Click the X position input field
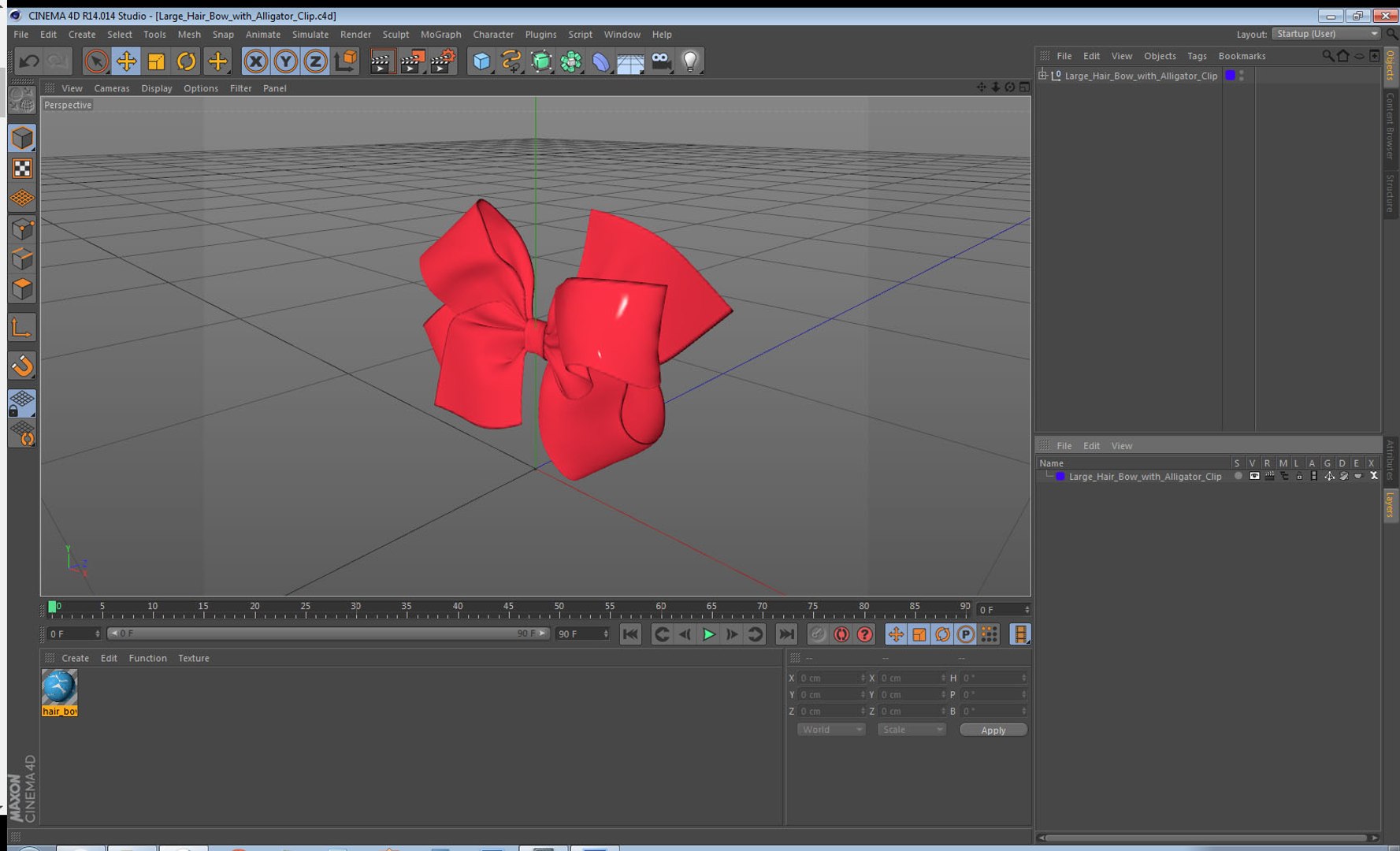 (832, 678)
